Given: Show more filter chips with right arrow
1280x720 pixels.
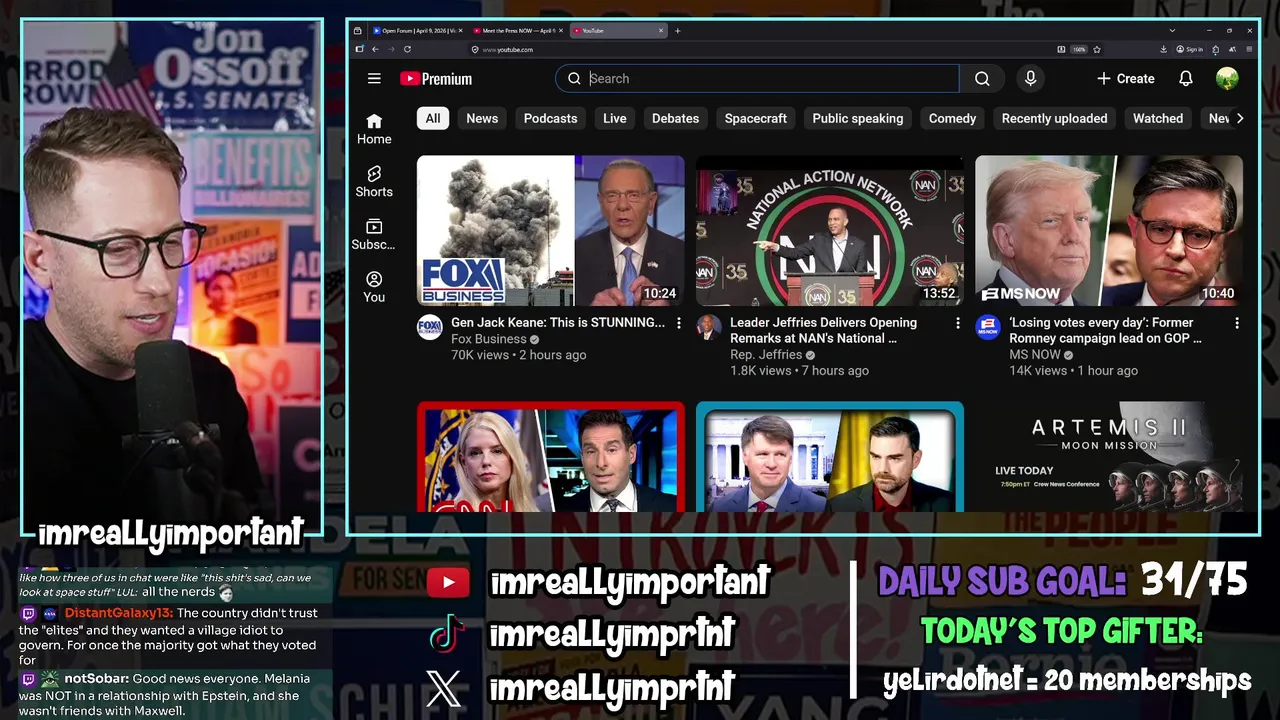Looking at the screenshot, I should (x=1240, y=118).
